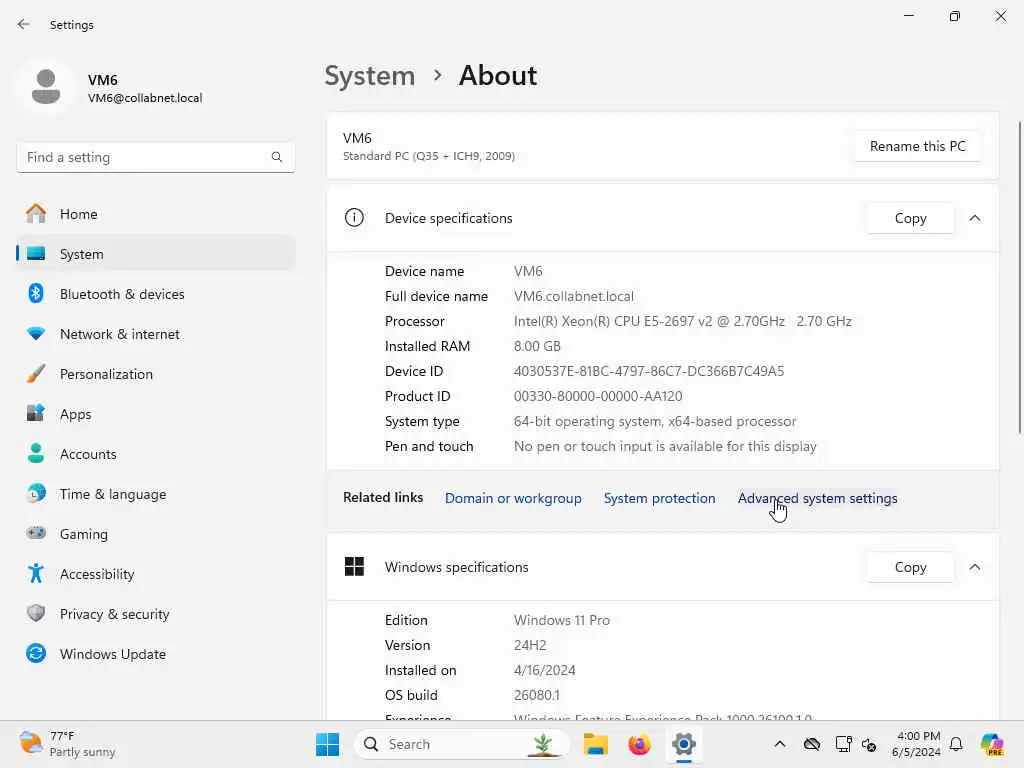Viewport: 1024px width, 768px height.
Task: Click the Gaming controller icon
Action: (36, 533)
